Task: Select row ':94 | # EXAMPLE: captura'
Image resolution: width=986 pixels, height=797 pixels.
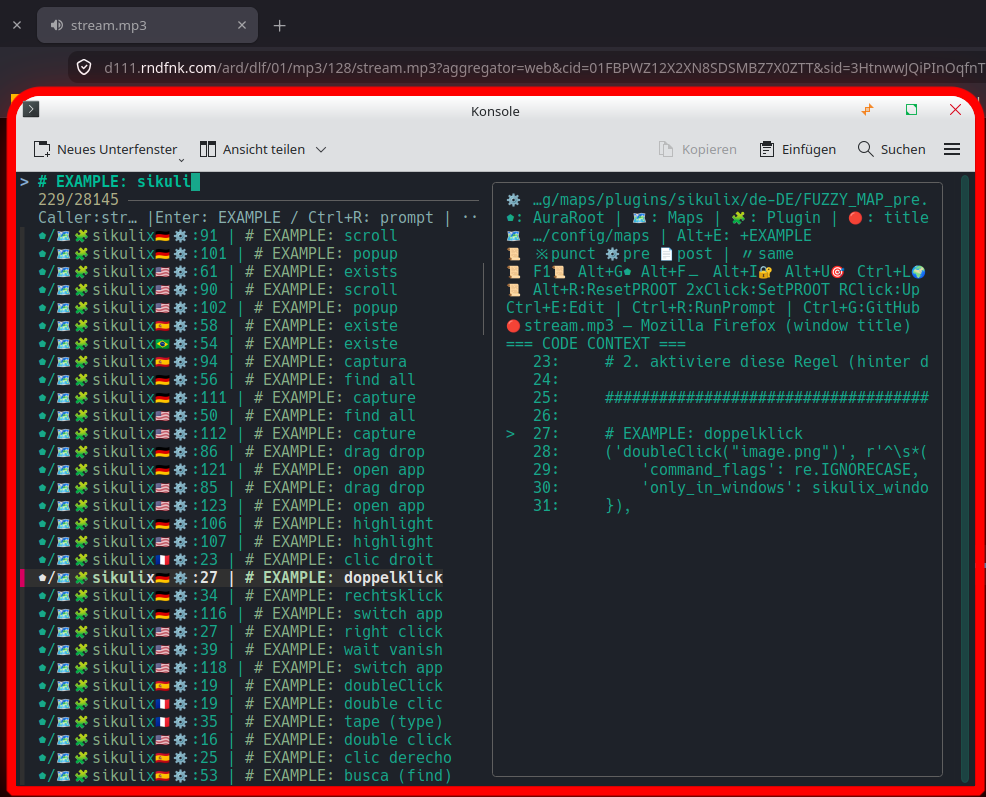Action: pyautogui.click(x=222, y=362)
